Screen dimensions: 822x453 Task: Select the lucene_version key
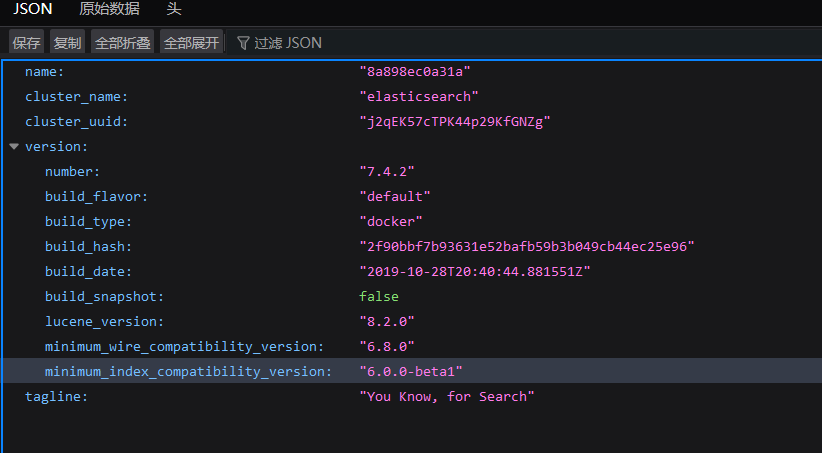[104, 322]
